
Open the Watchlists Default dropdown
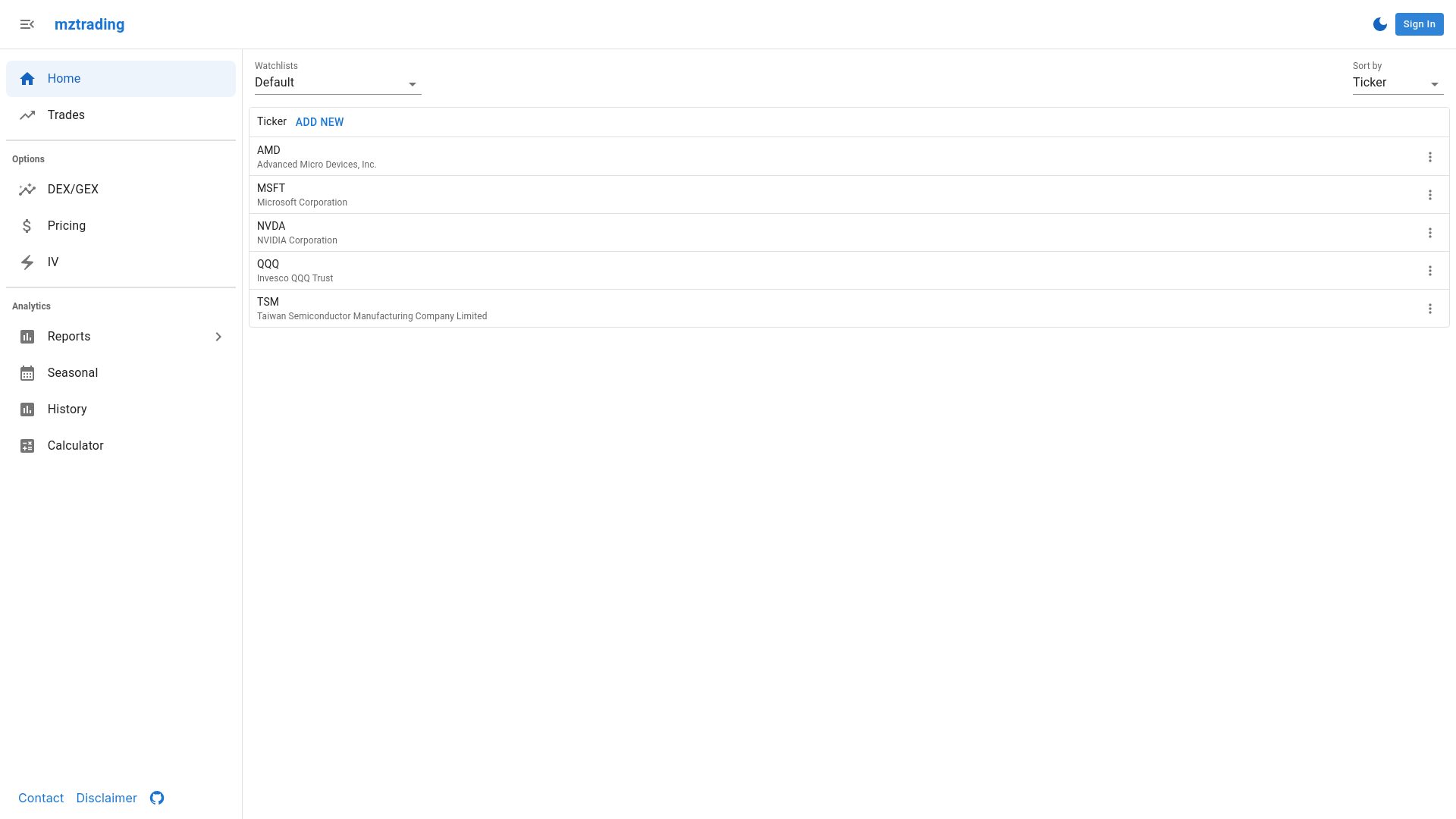337,83
